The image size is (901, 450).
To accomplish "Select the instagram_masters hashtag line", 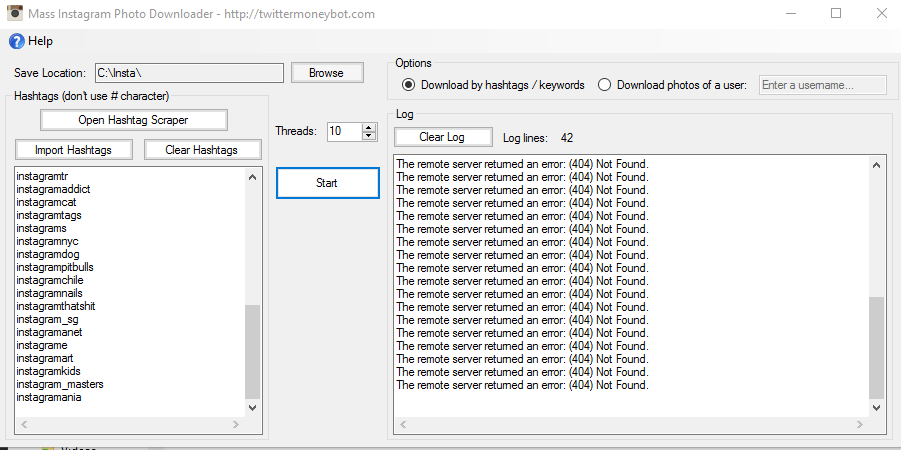I will click(60, 384).
